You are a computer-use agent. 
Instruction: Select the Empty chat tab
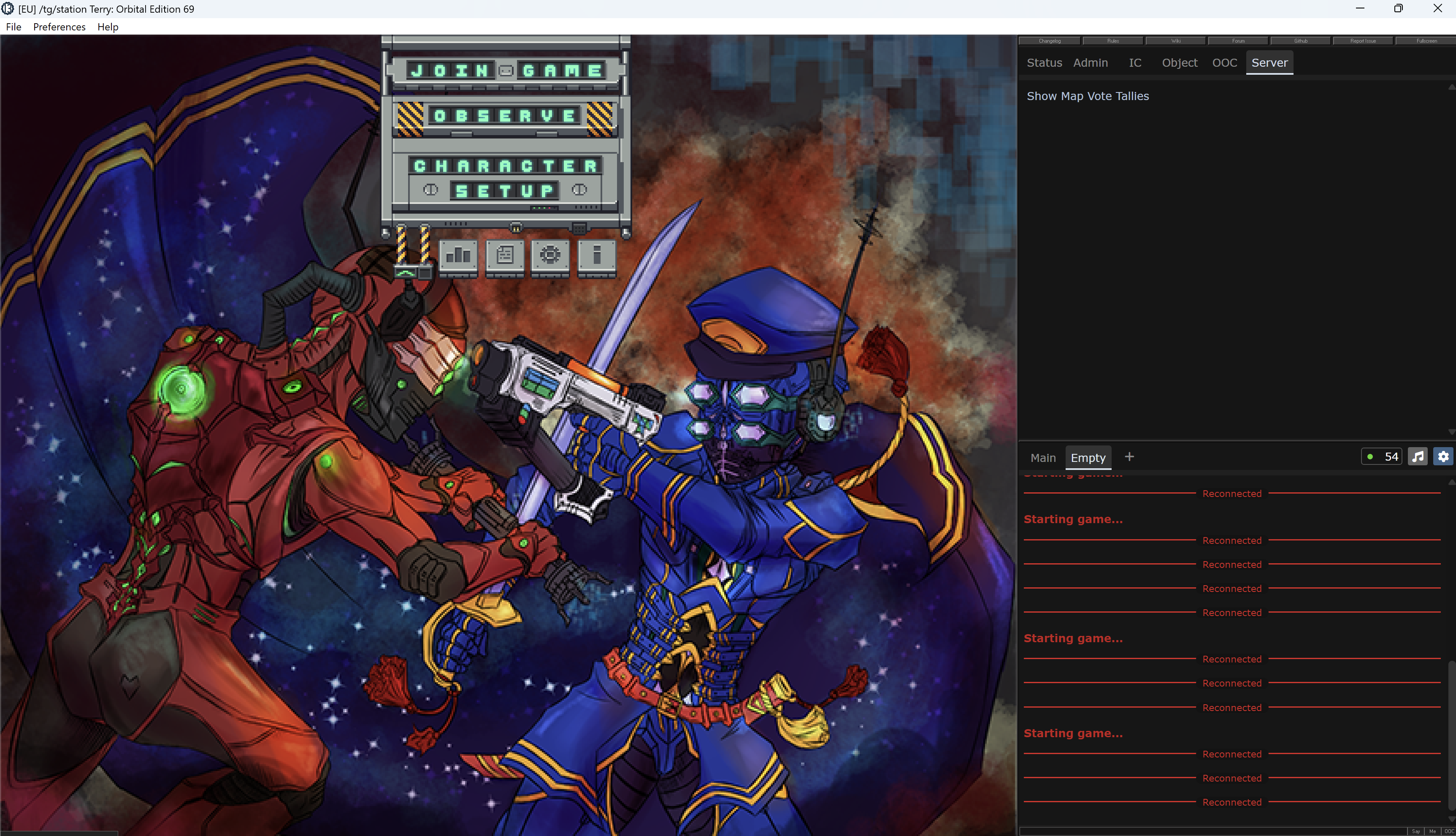(1088, 458)
